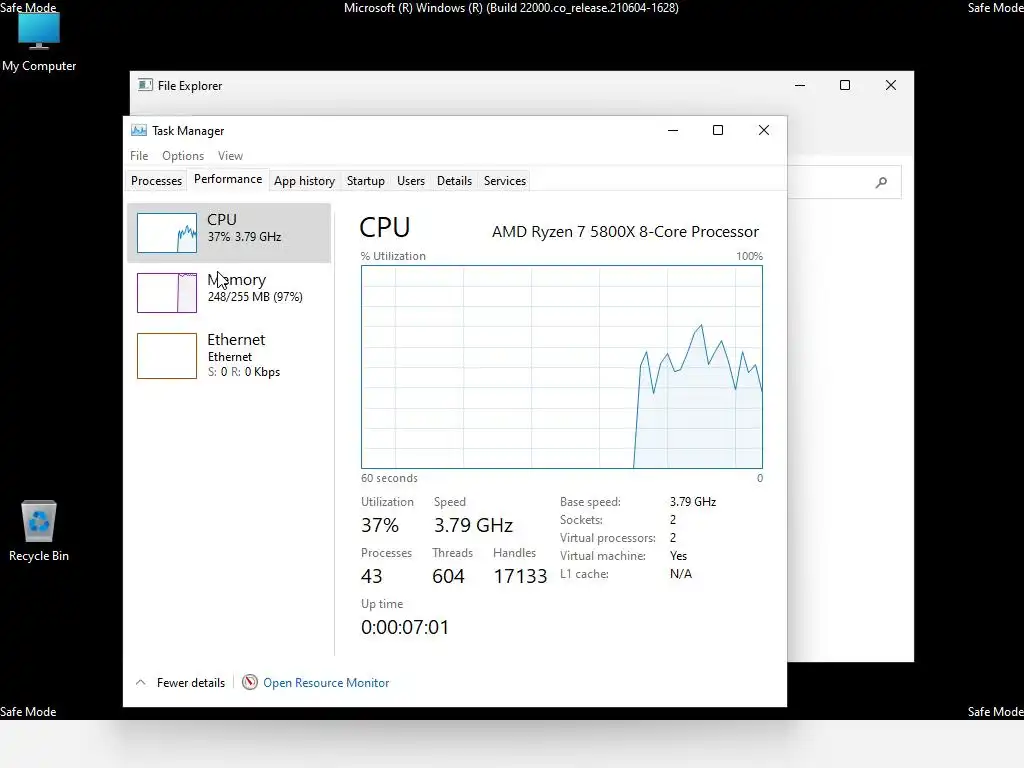Click the Virtual processors label
Screen dimensions: 1024x768
[x=608, y=538]
